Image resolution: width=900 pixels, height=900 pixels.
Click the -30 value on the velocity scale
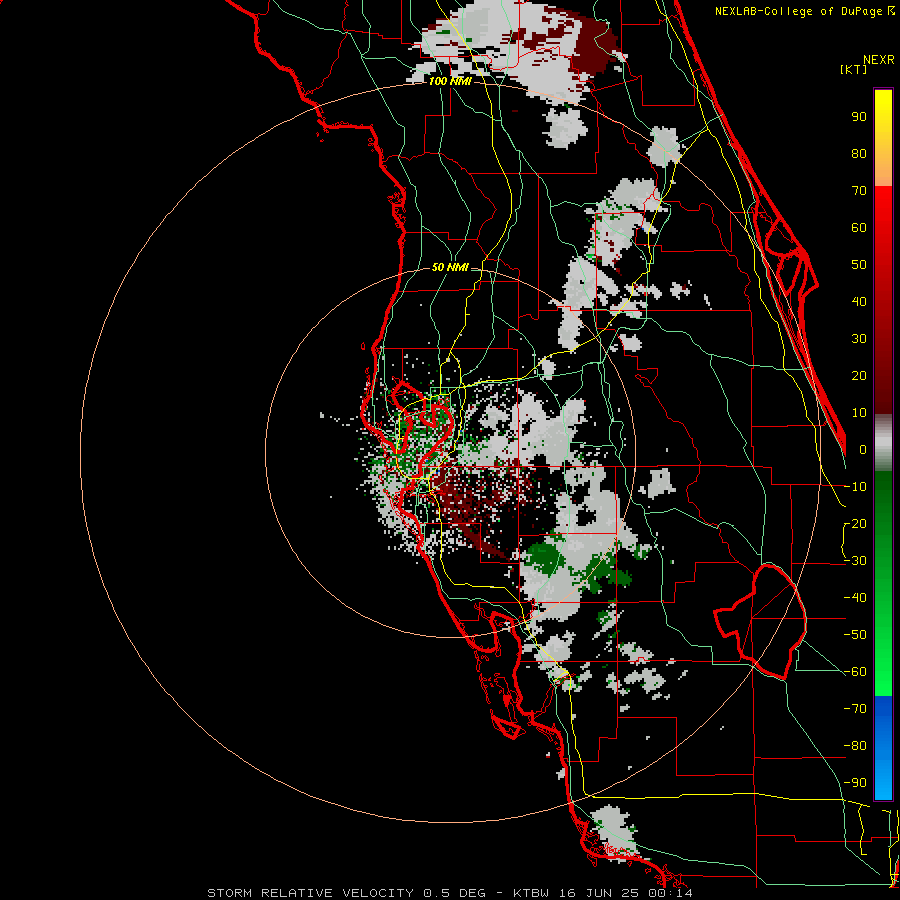[855, 561]
